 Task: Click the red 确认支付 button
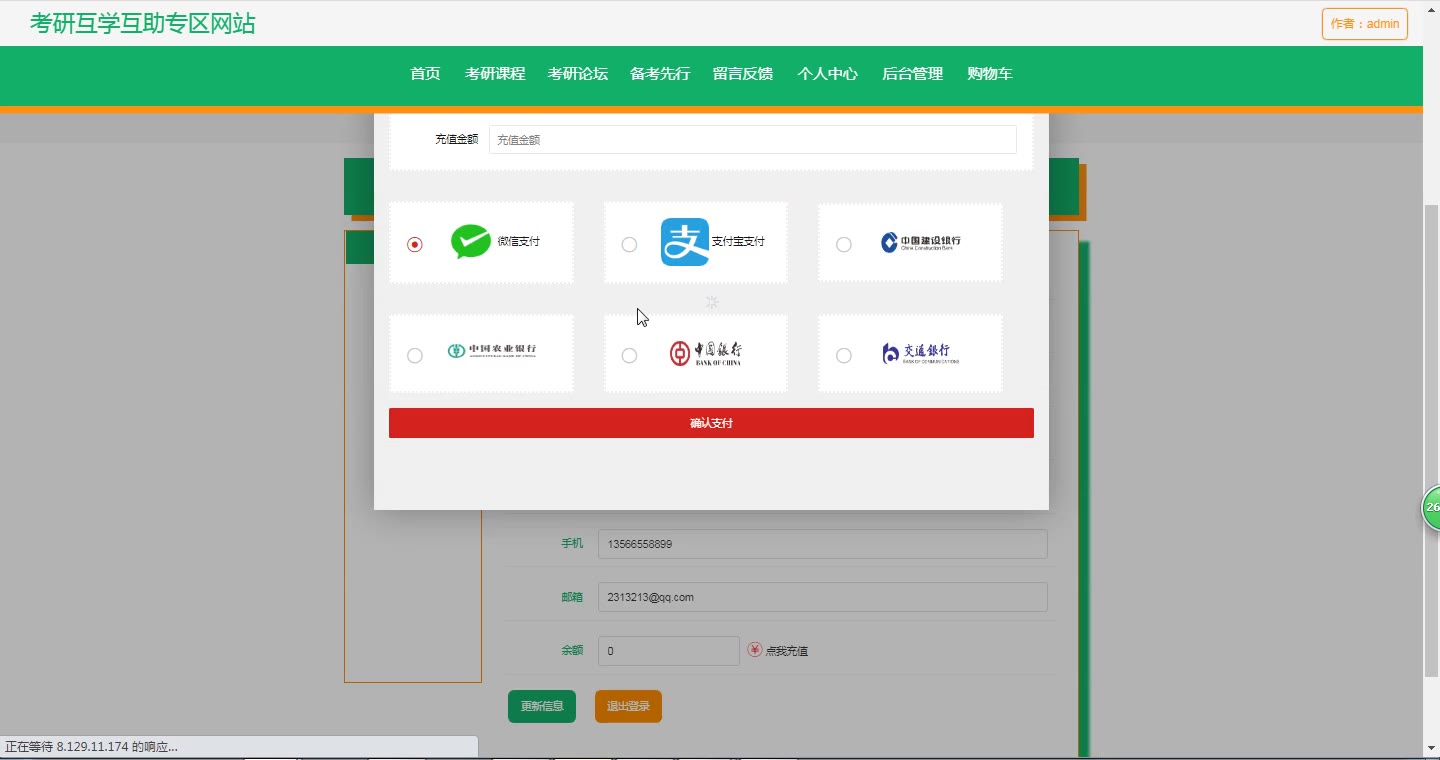click(x=711, y=423)
